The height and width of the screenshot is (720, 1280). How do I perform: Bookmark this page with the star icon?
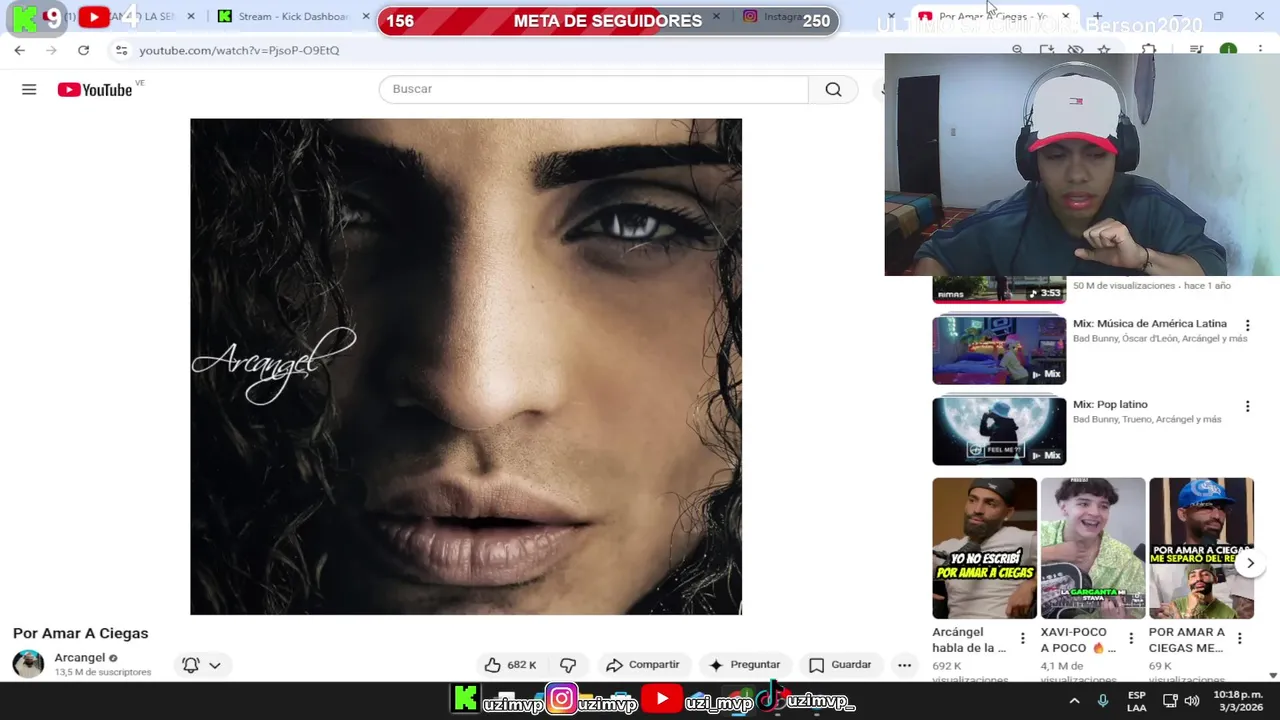click(x=1104, y=50)
